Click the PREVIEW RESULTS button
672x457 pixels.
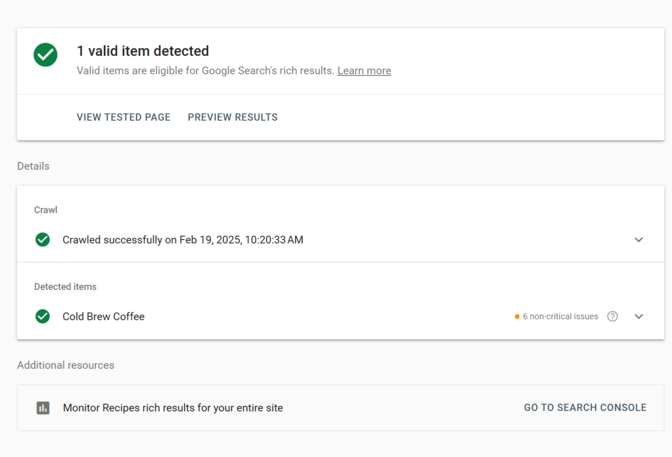233,117
